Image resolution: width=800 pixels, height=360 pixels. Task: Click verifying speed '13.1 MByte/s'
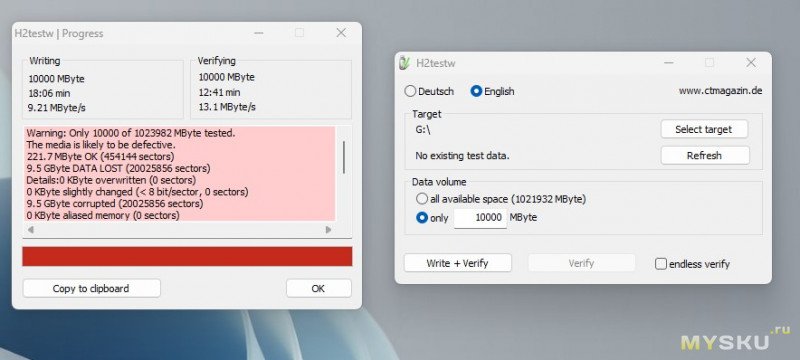227,107
